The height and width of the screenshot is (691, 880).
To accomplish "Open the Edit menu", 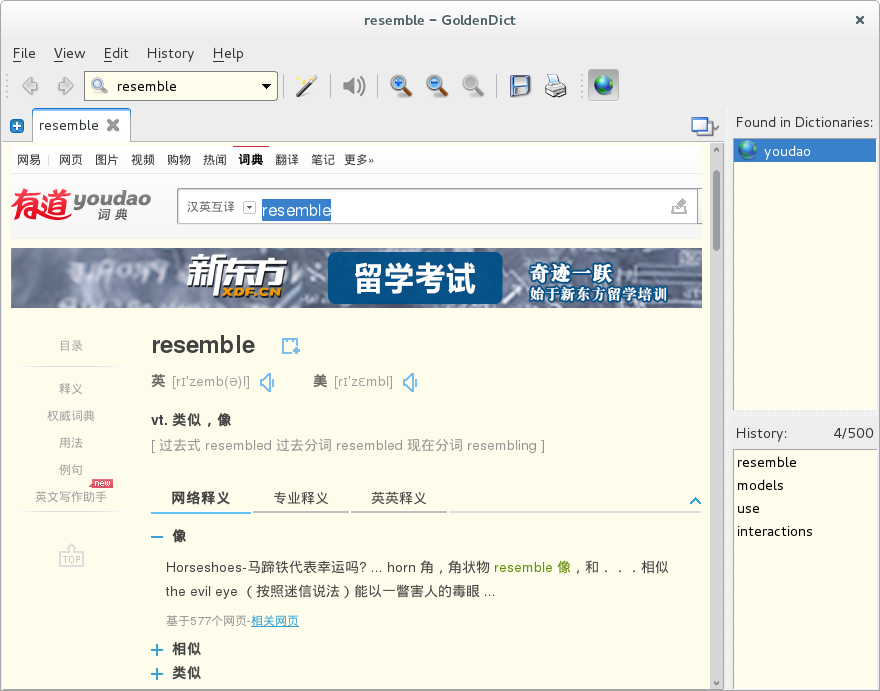I will click(x=116, y=53).
